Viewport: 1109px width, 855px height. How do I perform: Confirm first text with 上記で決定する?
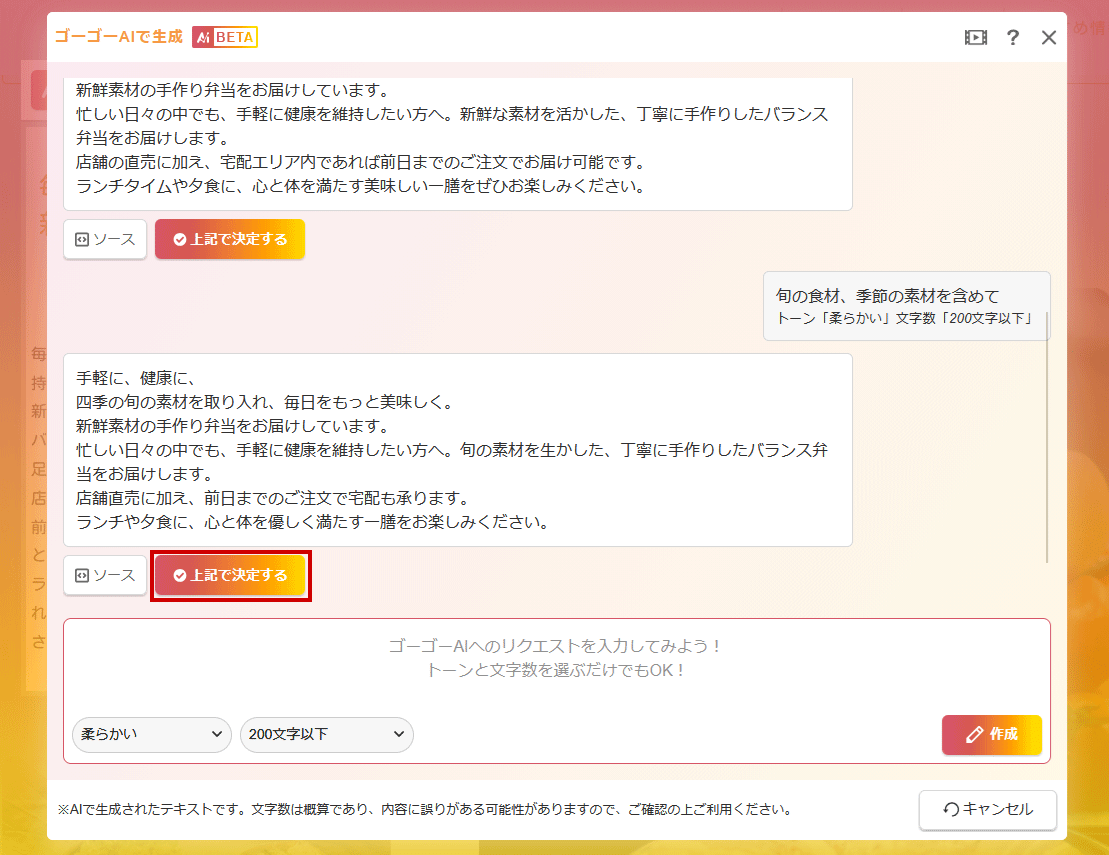(230, 239)
